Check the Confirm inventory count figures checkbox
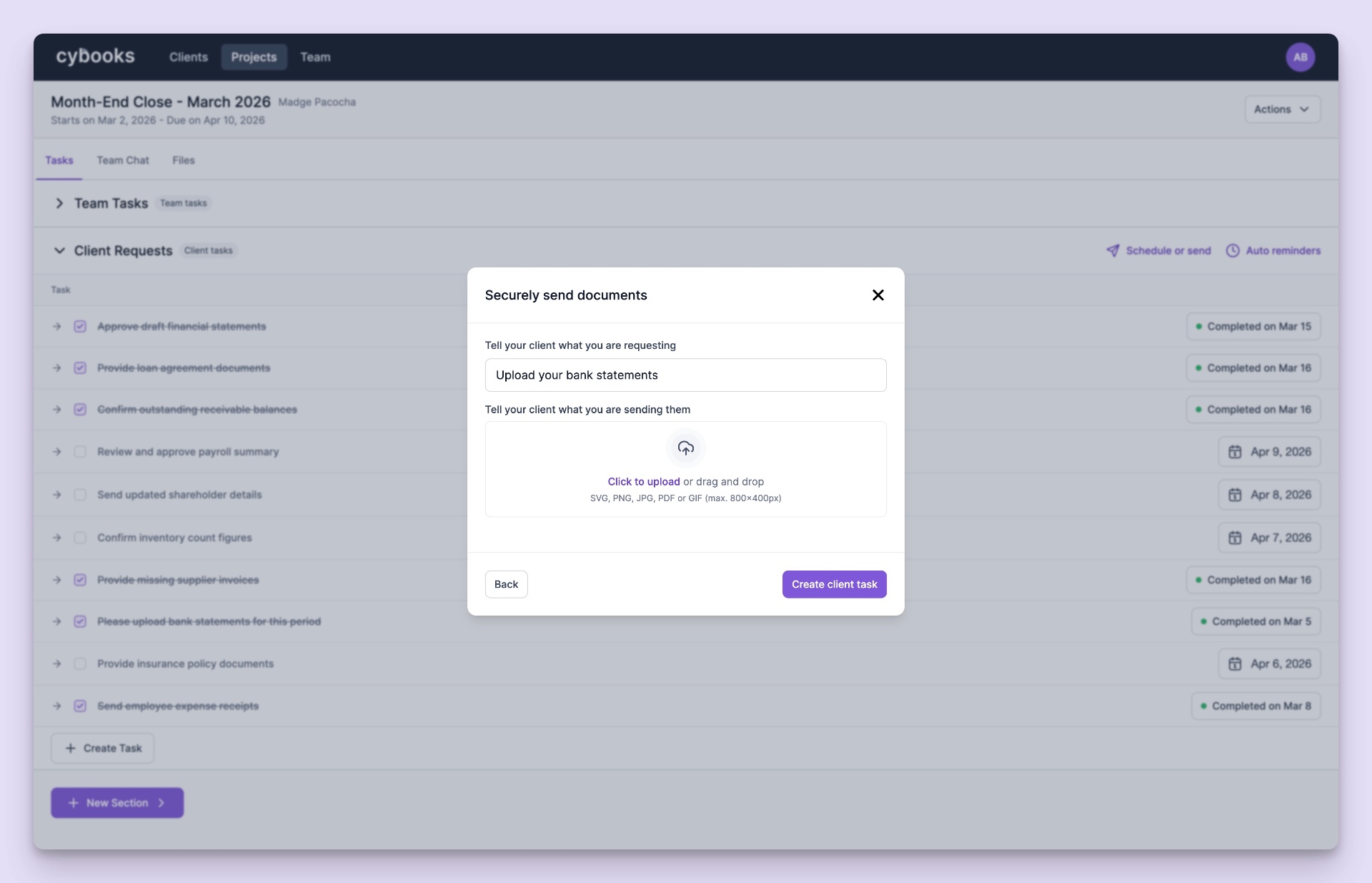 pos(80,538)
